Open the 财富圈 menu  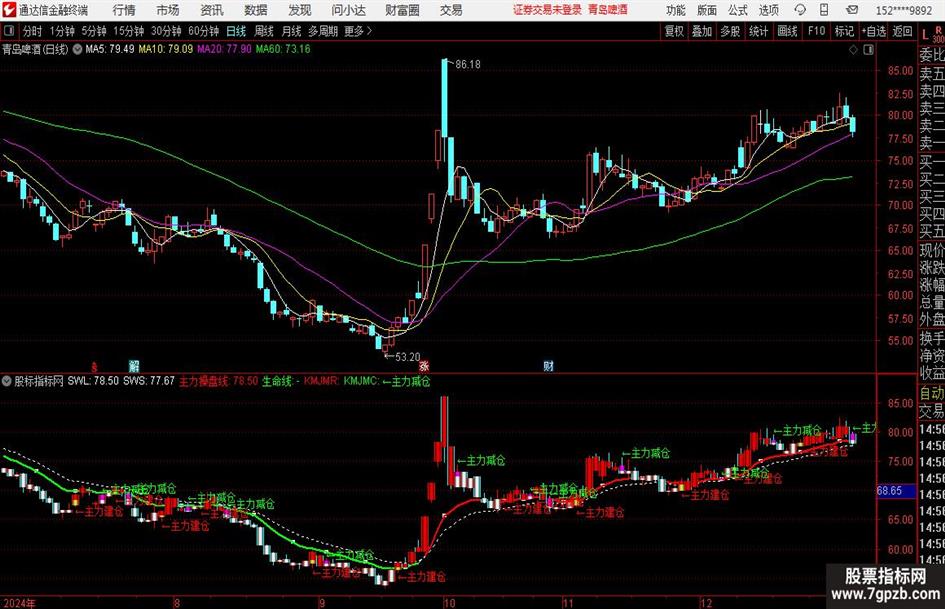tap(402, 10)
